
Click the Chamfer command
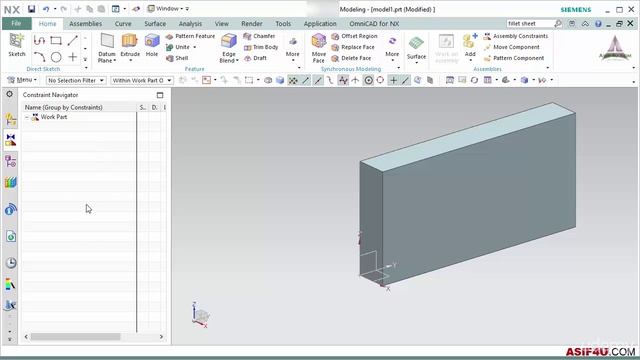point(259,36)
